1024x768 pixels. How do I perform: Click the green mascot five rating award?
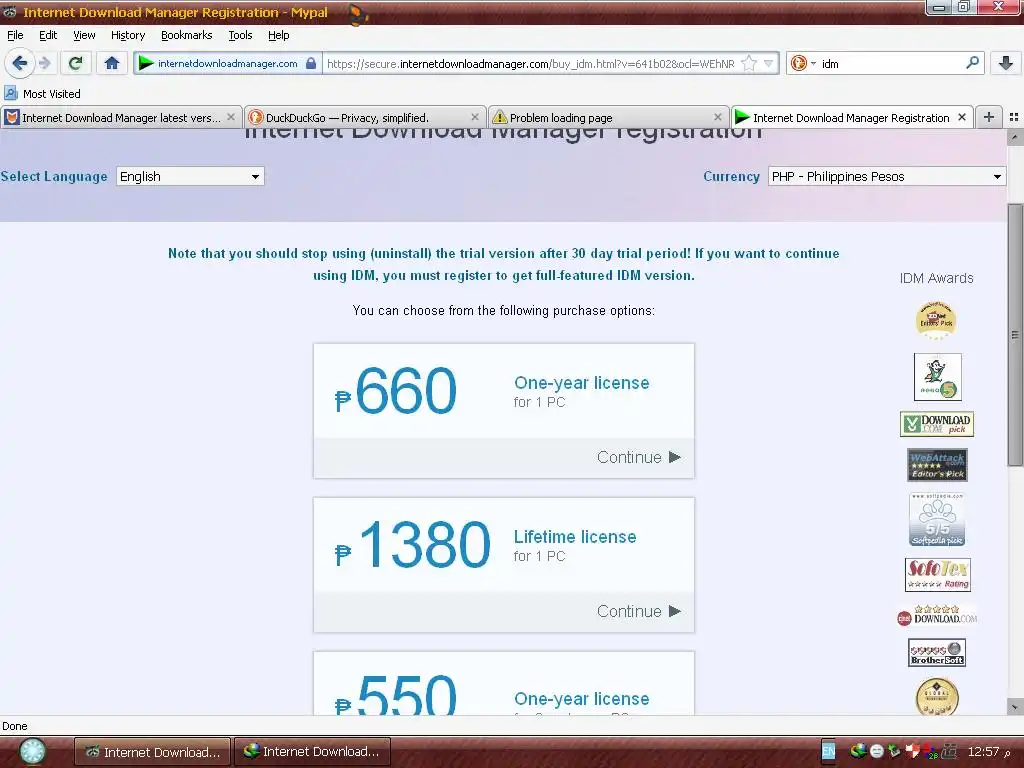937,377
